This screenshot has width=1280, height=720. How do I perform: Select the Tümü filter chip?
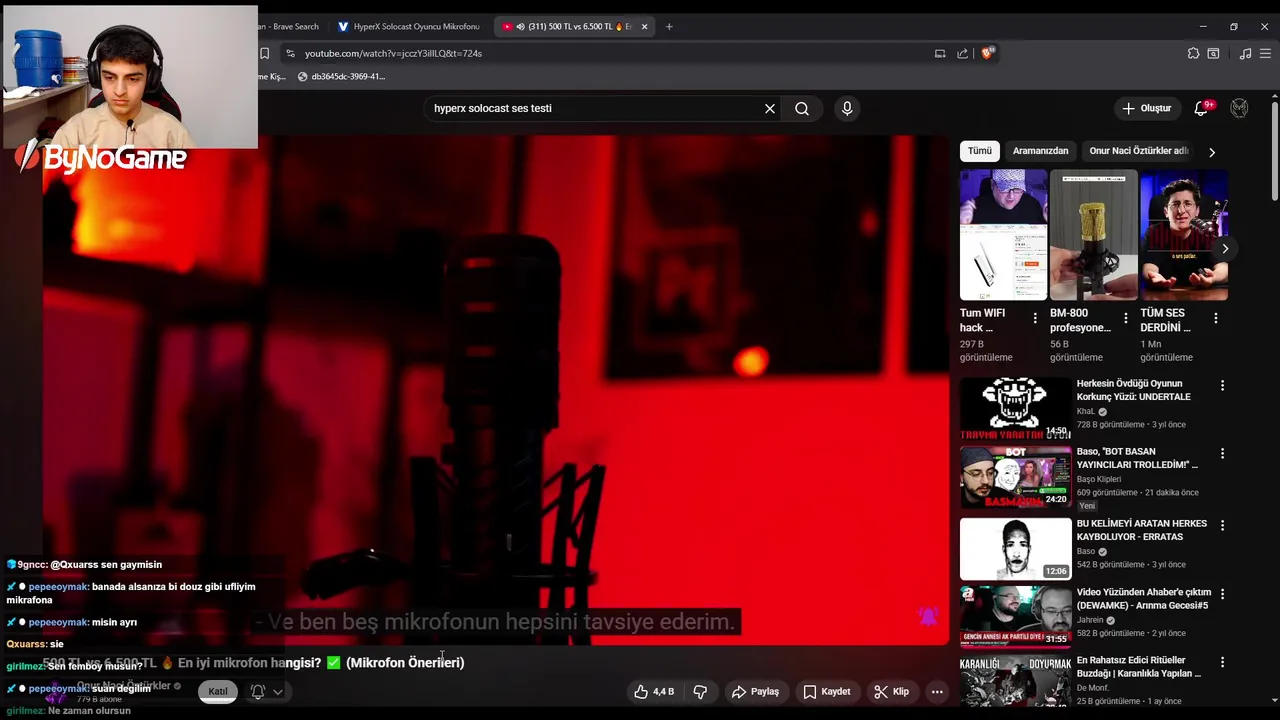(x=980, y=151)
